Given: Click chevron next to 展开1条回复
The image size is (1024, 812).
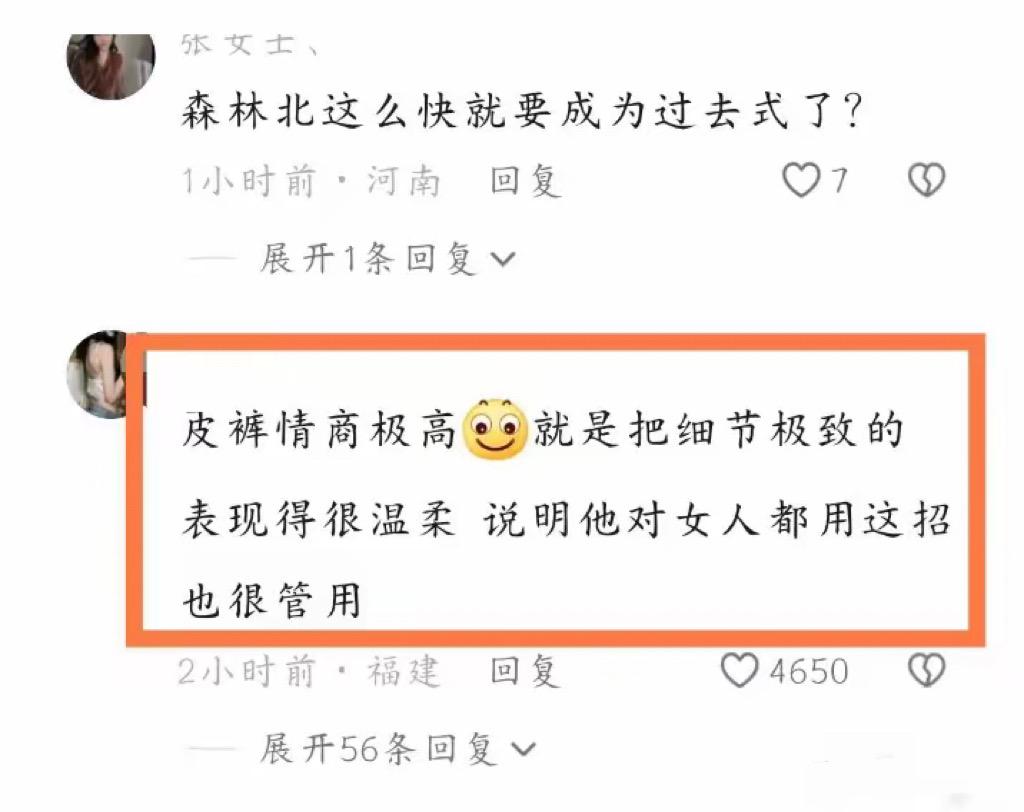Looking at the screenshot, I should 503,260.
